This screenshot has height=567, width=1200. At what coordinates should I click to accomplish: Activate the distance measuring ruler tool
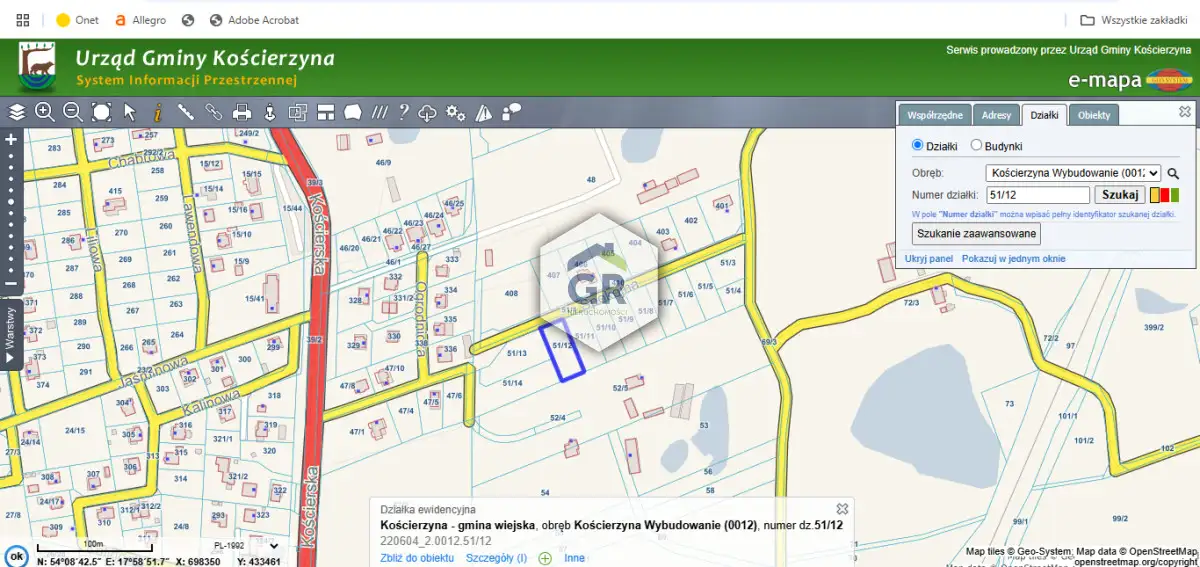coord(185,112)
